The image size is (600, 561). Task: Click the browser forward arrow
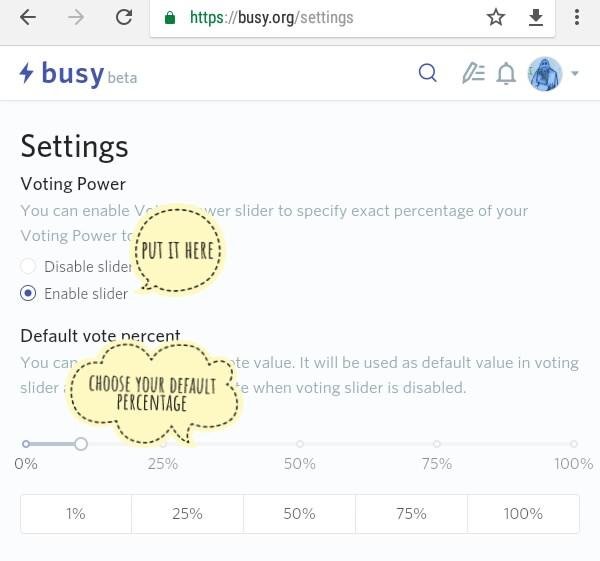(77, 17)
